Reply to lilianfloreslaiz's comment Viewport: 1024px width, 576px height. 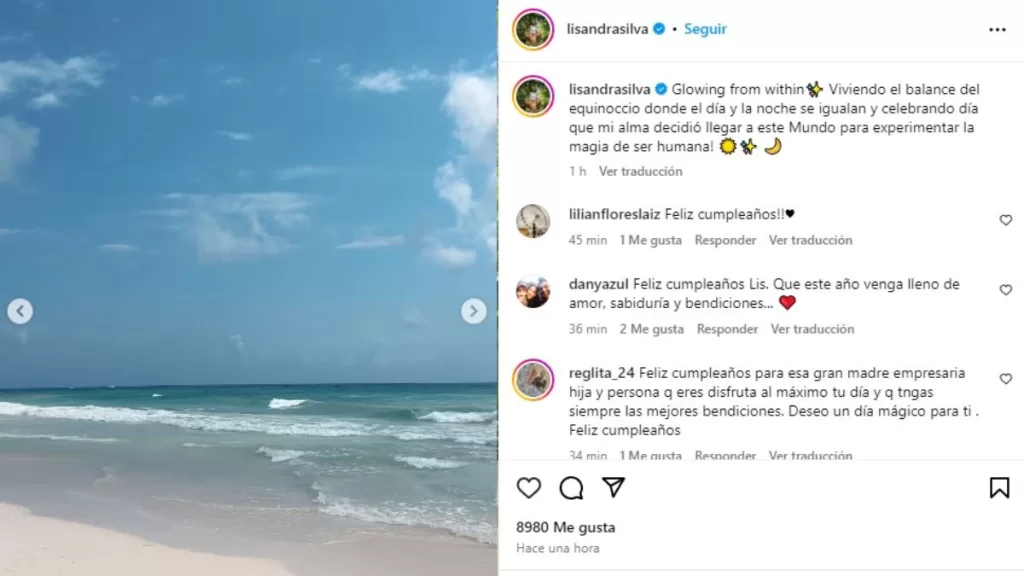(725, 240)
